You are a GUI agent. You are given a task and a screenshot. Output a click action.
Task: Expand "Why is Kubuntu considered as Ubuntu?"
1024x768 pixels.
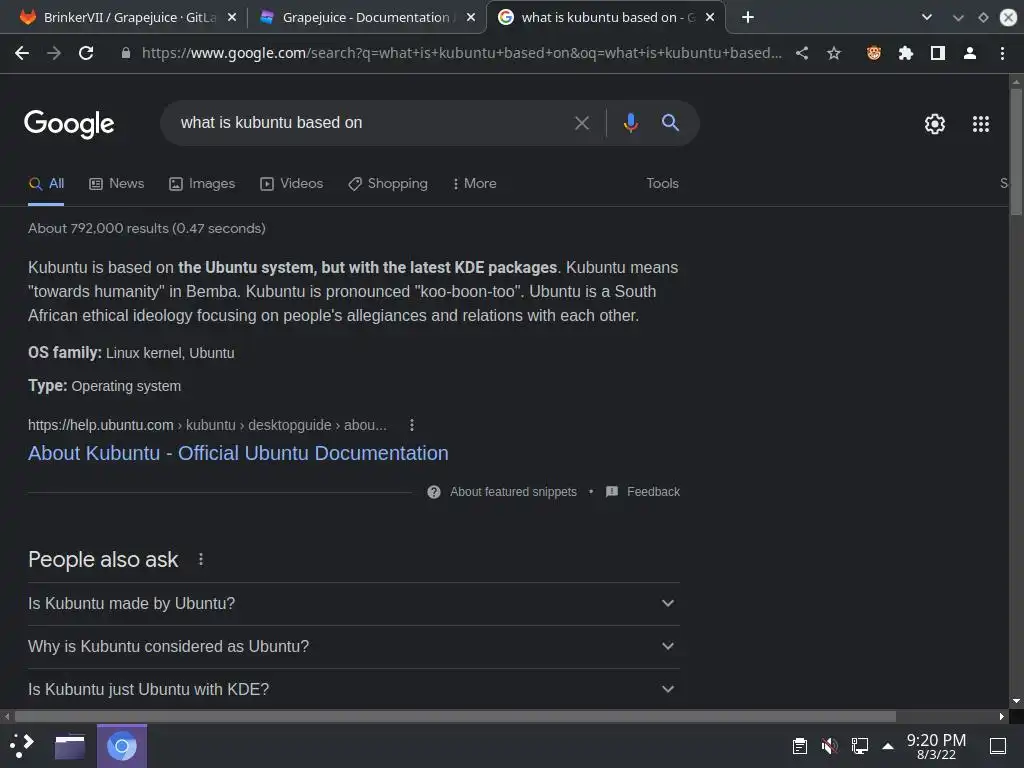coord(354,647)
